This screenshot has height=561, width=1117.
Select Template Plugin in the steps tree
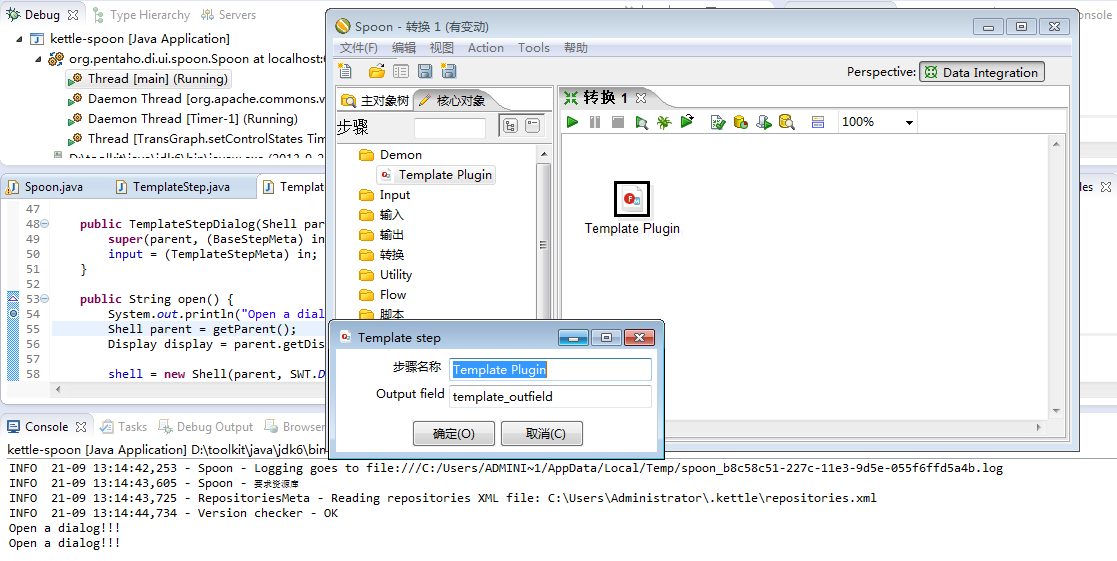coord(436,174)
